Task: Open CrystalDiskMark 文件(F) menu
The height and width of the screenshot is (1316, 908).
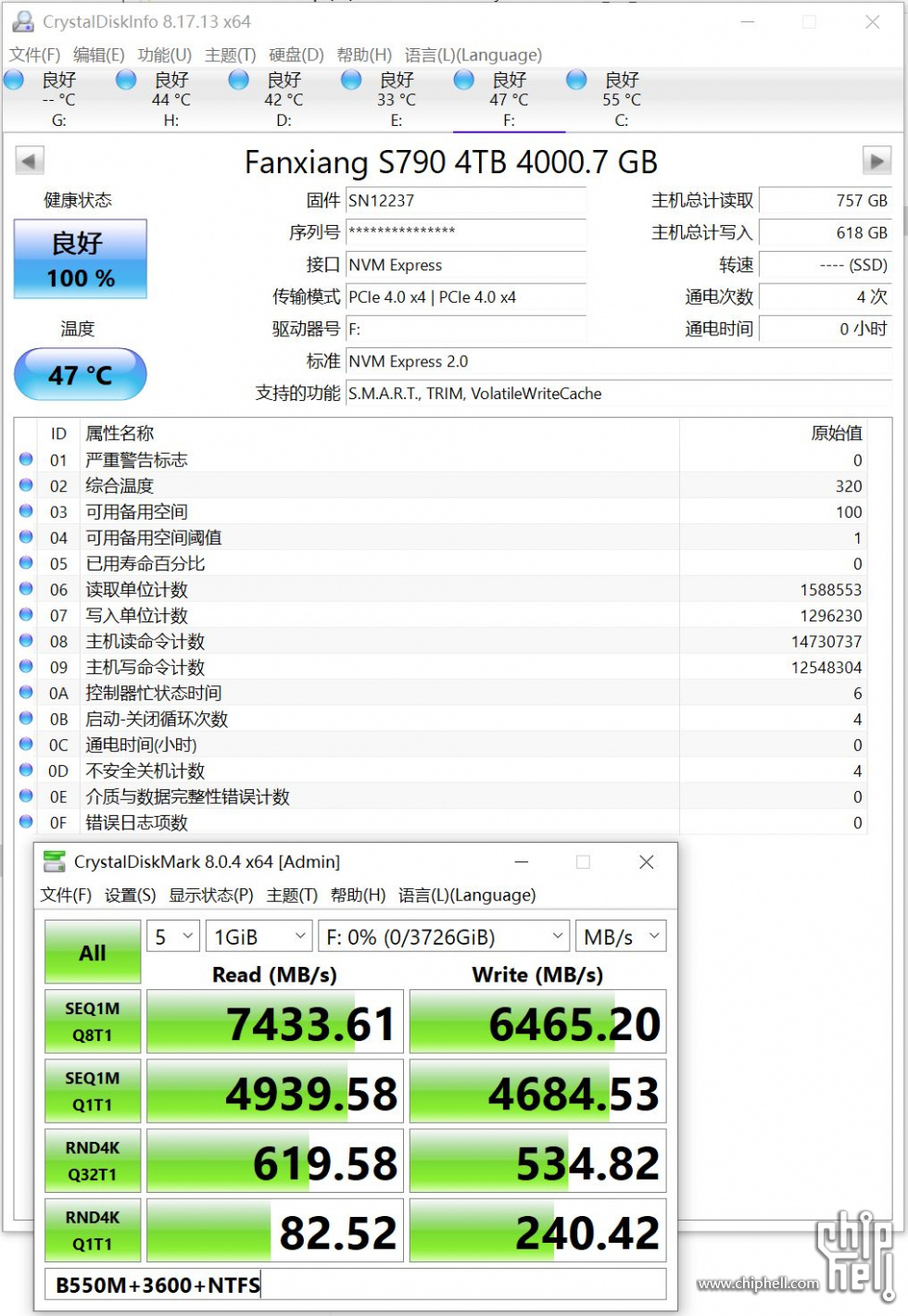Action: tap(66, 895)
